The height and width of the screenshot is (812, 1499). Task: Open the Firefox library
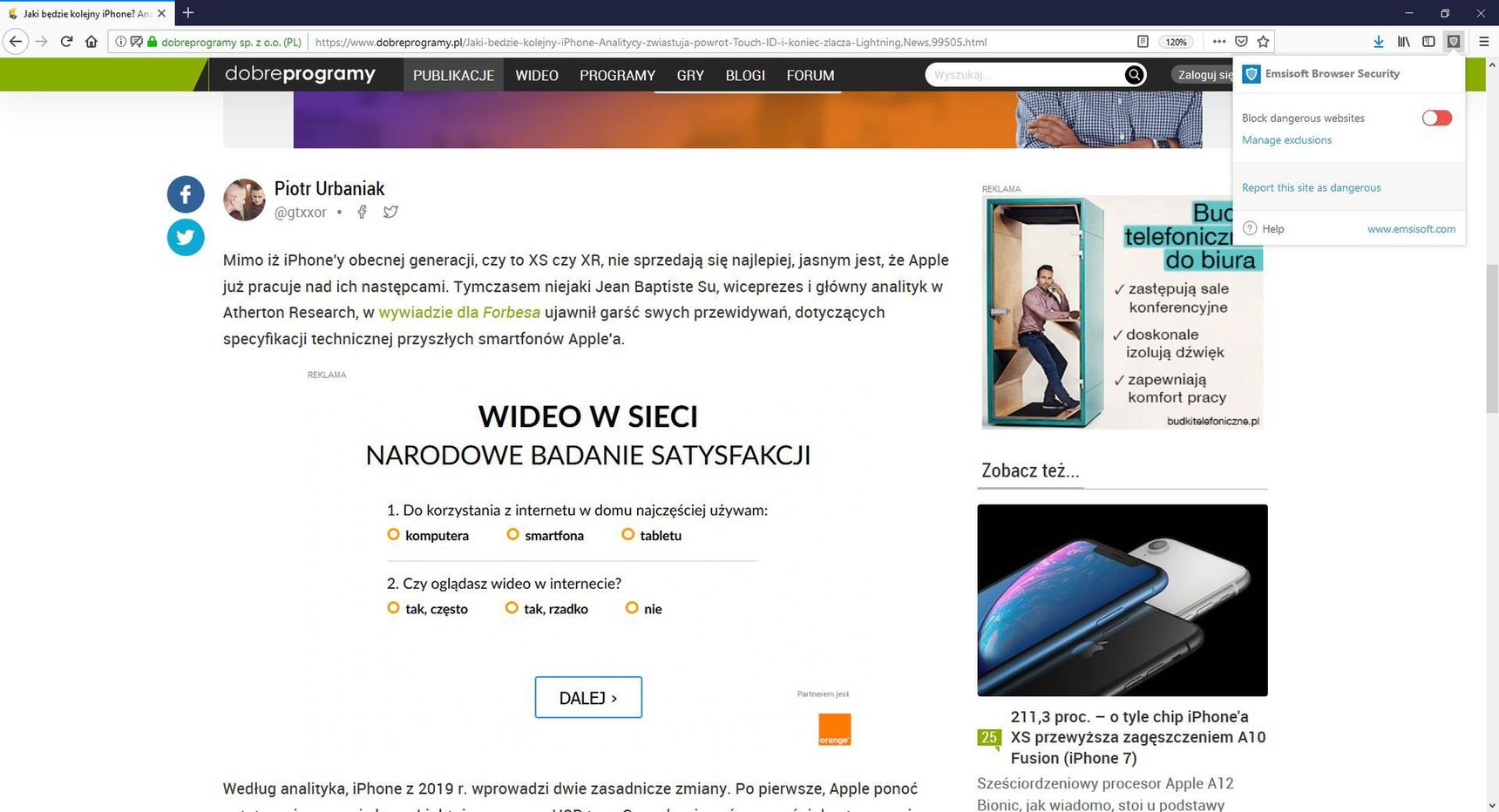tap(1403, 41)
